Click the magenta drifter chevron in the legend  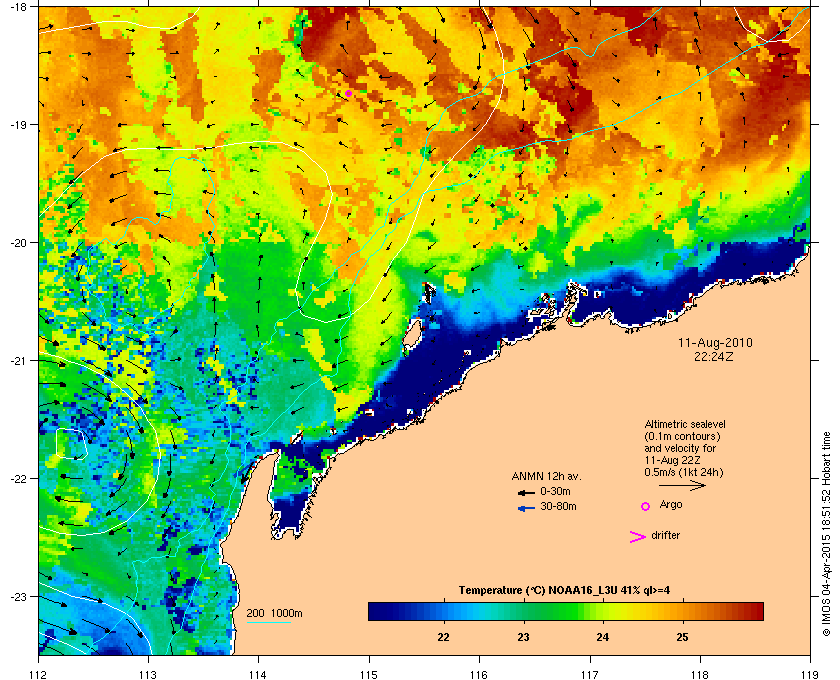click(x=638, y=537)
